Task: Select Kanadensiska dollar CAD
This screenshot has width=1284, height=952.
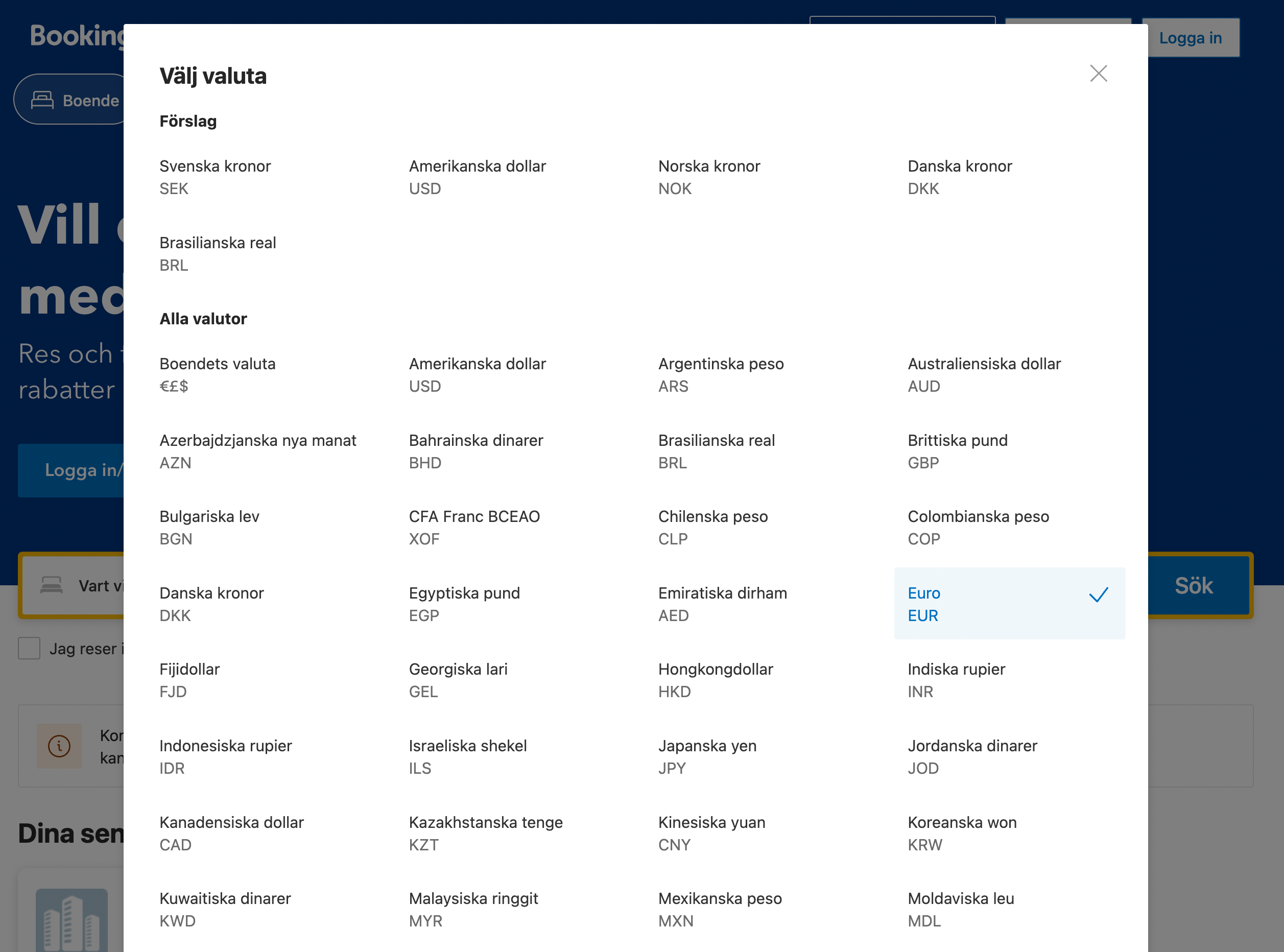Action: pyautogui.click(x=231, y=834)
